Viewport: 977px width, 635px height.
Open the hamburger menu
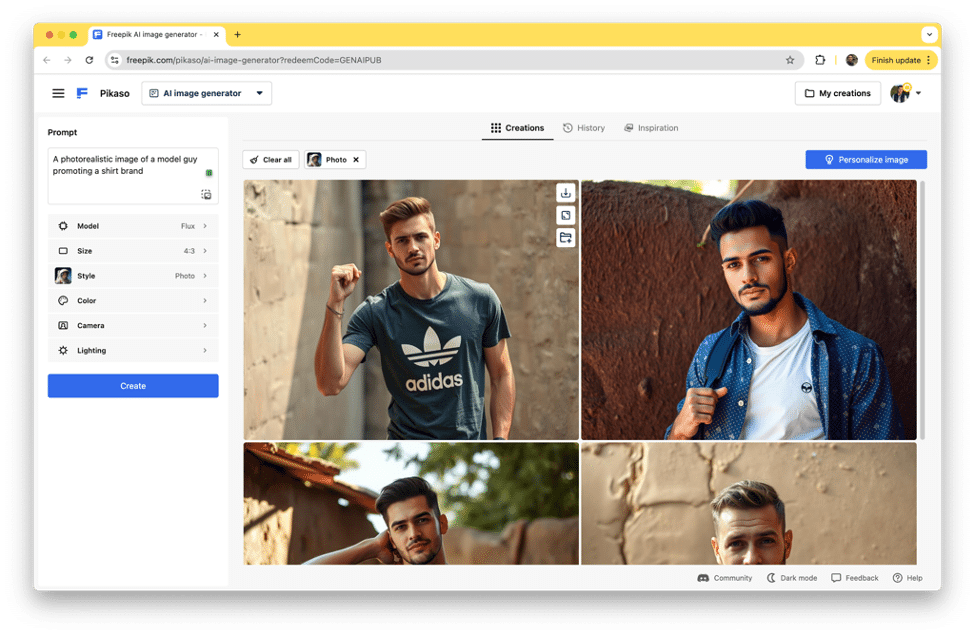point(58,93)
